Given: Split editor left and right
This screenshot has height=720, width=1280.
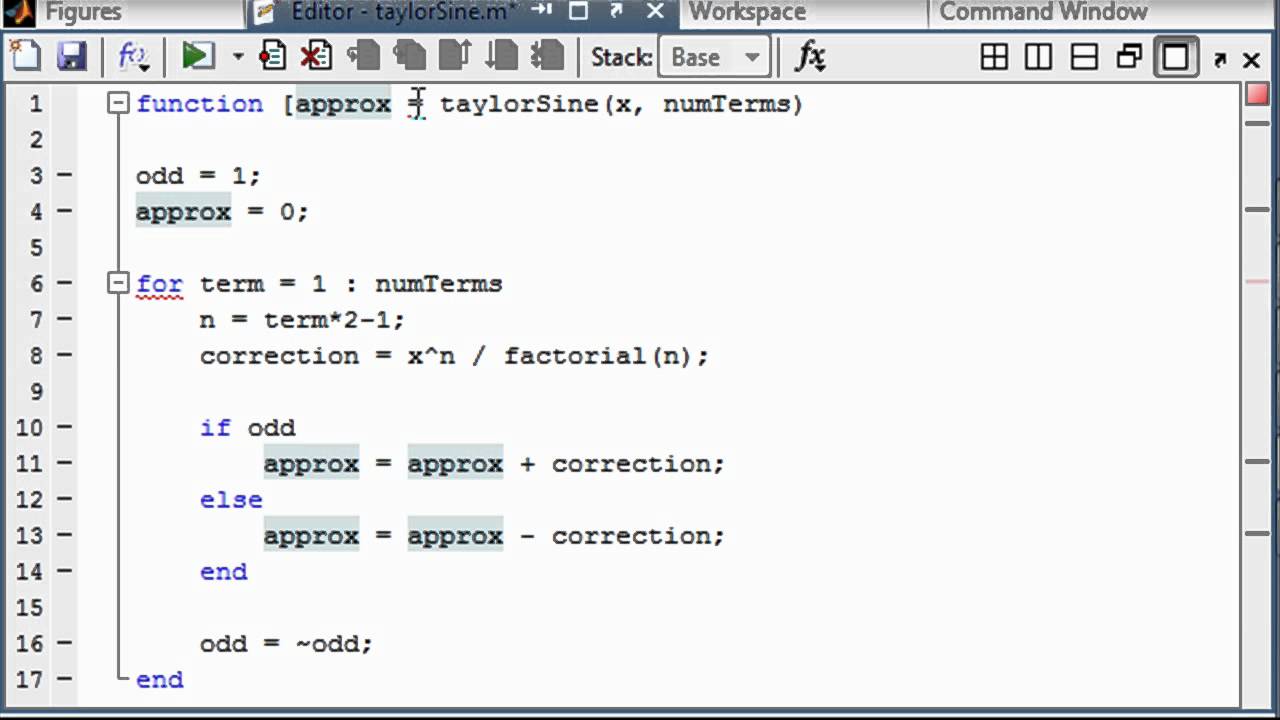Looking at the screenshot, I should 1039,57.
